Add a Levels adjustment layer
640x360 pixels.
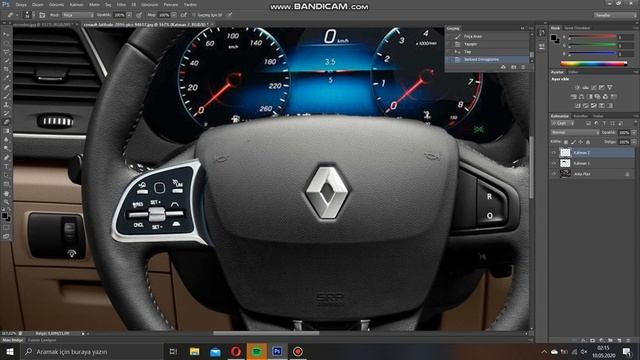click(x=585, y=87)
